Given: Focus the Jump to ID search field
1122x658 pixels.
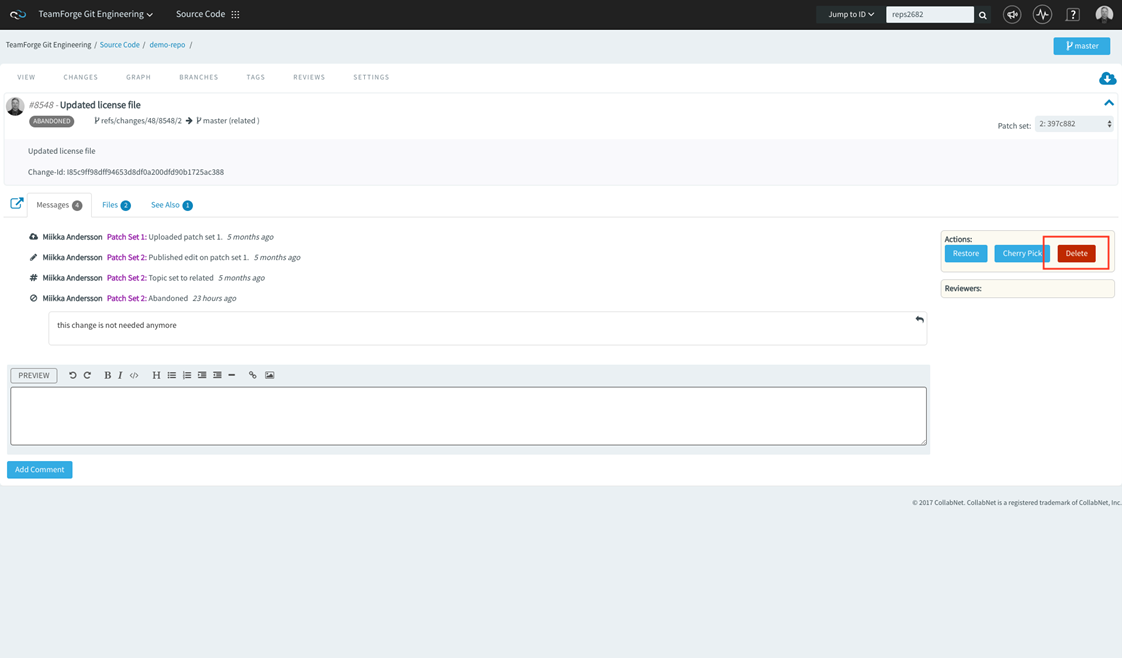Looking at the screenshot, I should [x=930, y=14].
